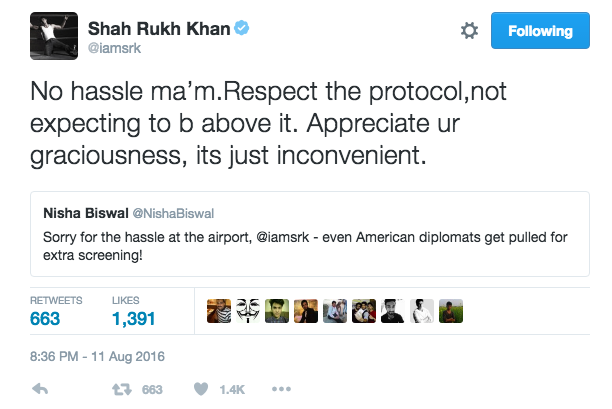Like the tweet with the heart icon

coord(202,389)
